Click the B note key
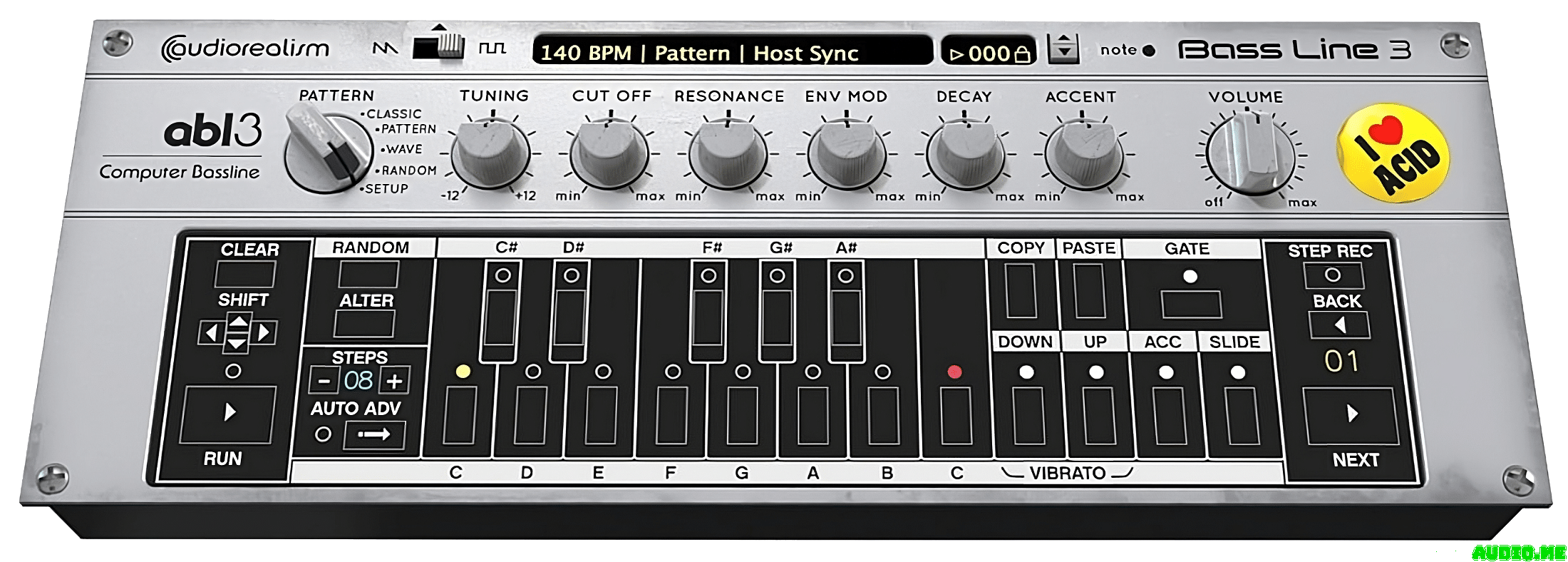1568x562 pixels. click(884, 416)
